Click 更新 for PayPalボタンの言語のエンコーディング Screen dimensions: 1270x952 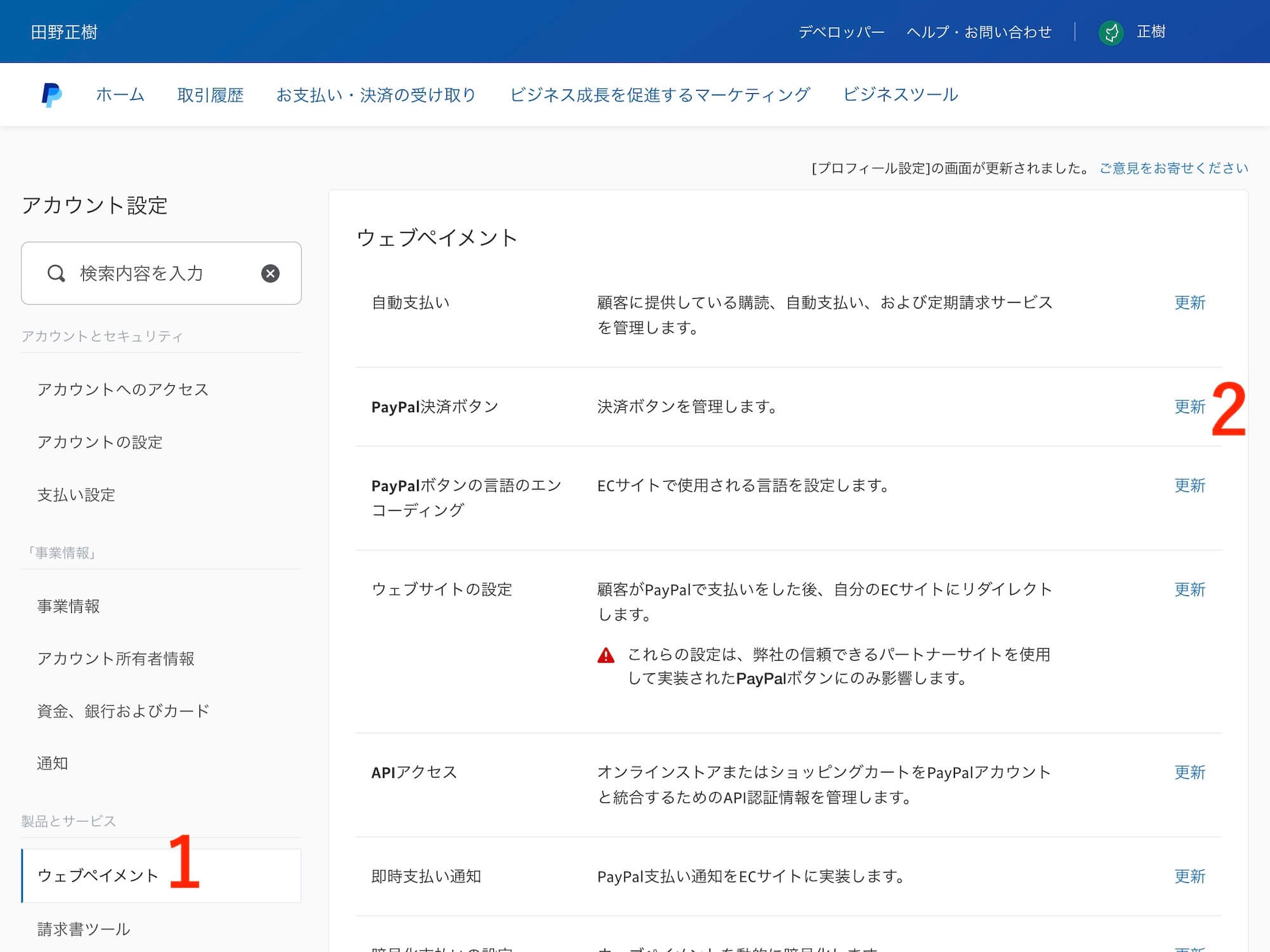pyautogui.click(x=1190, y=486)
